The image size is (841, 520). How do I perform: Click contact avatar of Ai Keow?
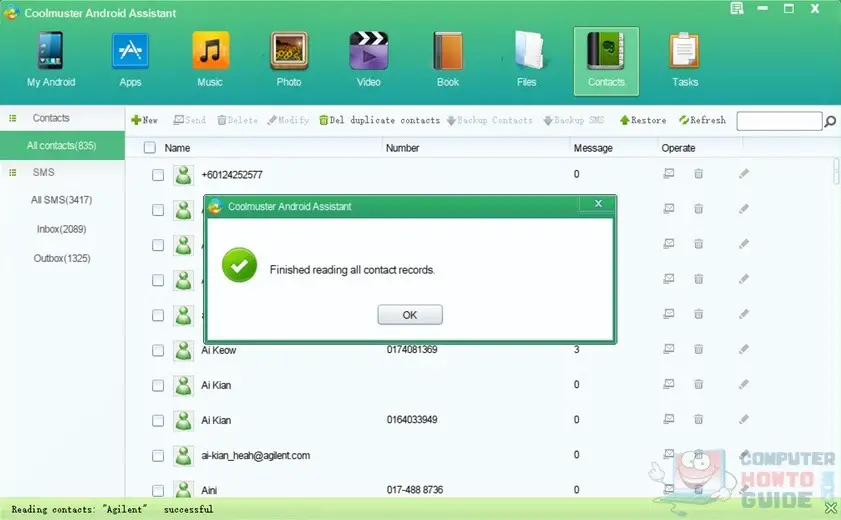[183, 350]
